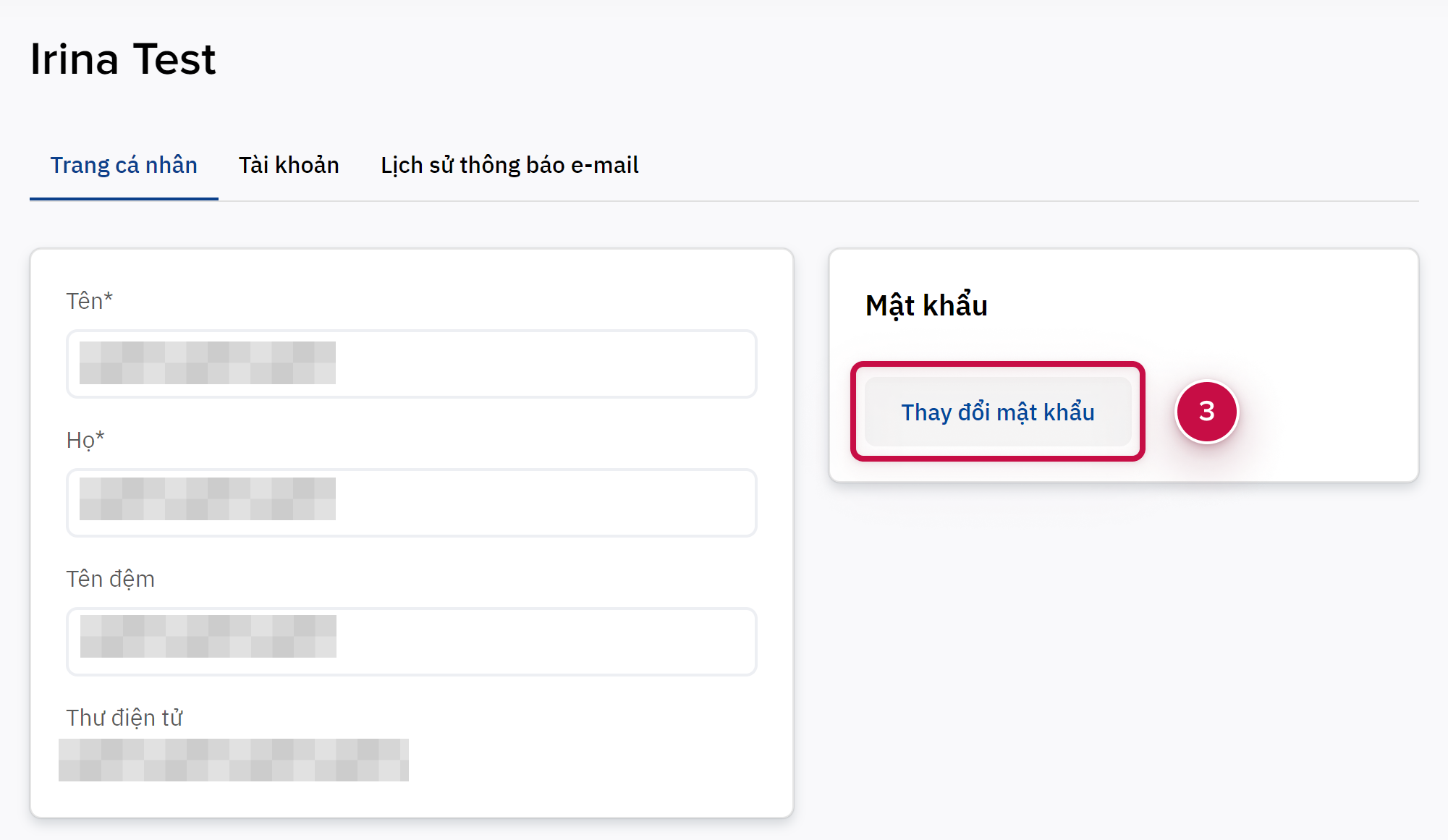Screen dimensions: 1448x840
Task: Open the Trang cá nhân tab
Action: coord(124,166)
